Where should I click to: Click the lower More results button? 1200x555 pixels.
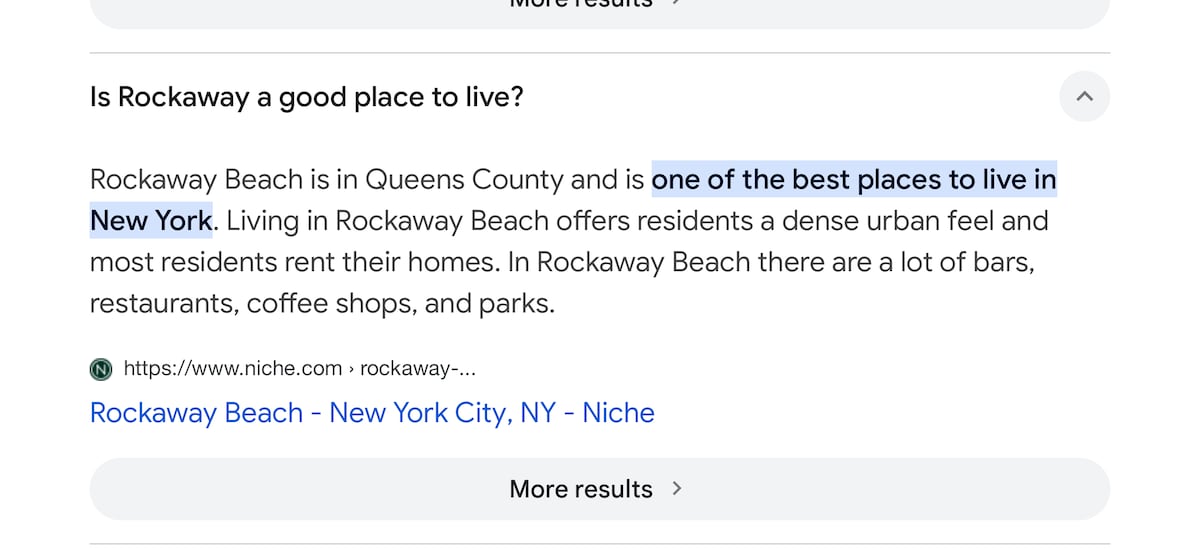coord(600,489)
